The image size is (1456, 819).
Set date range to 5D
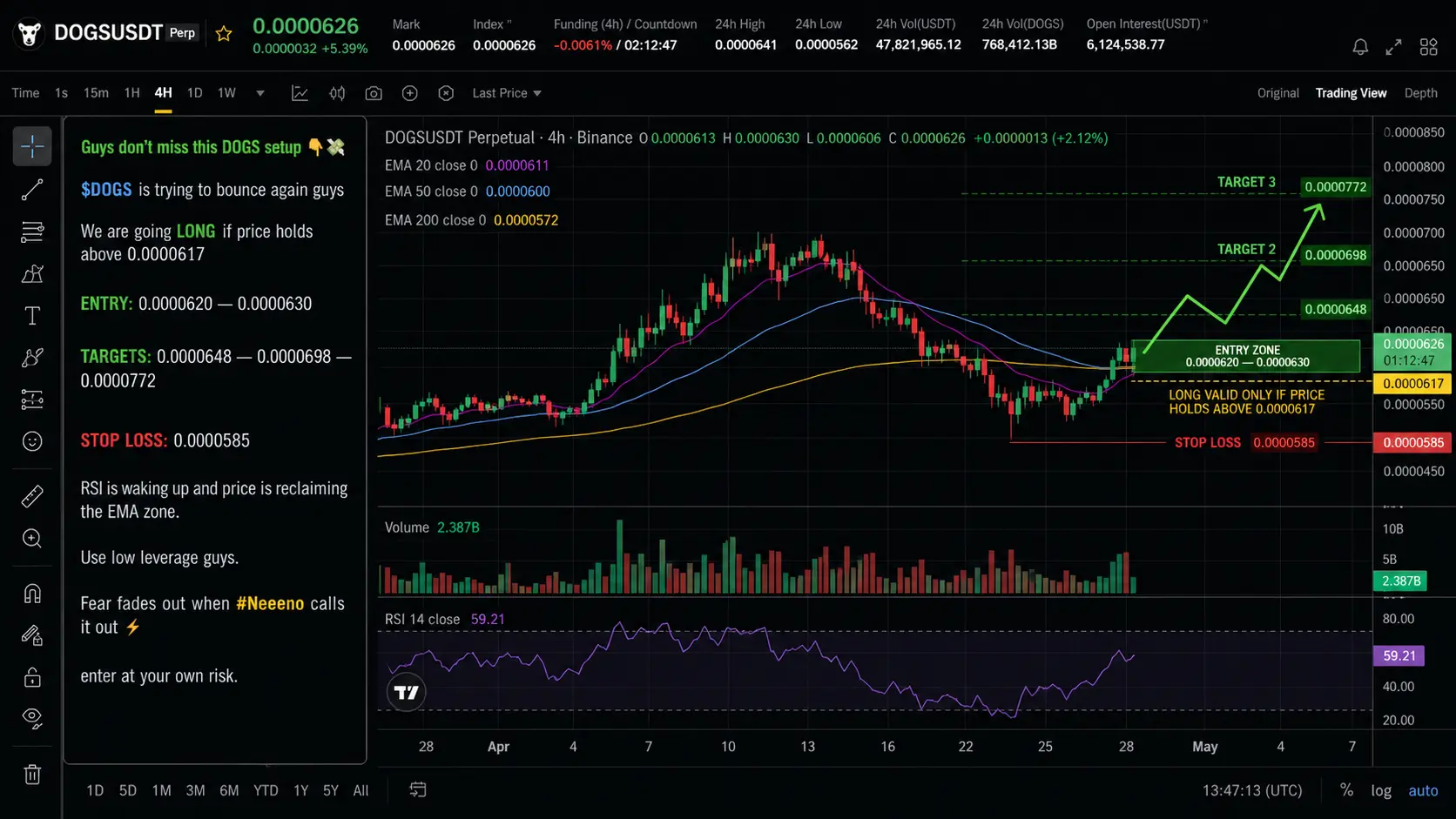coord(128,790)
